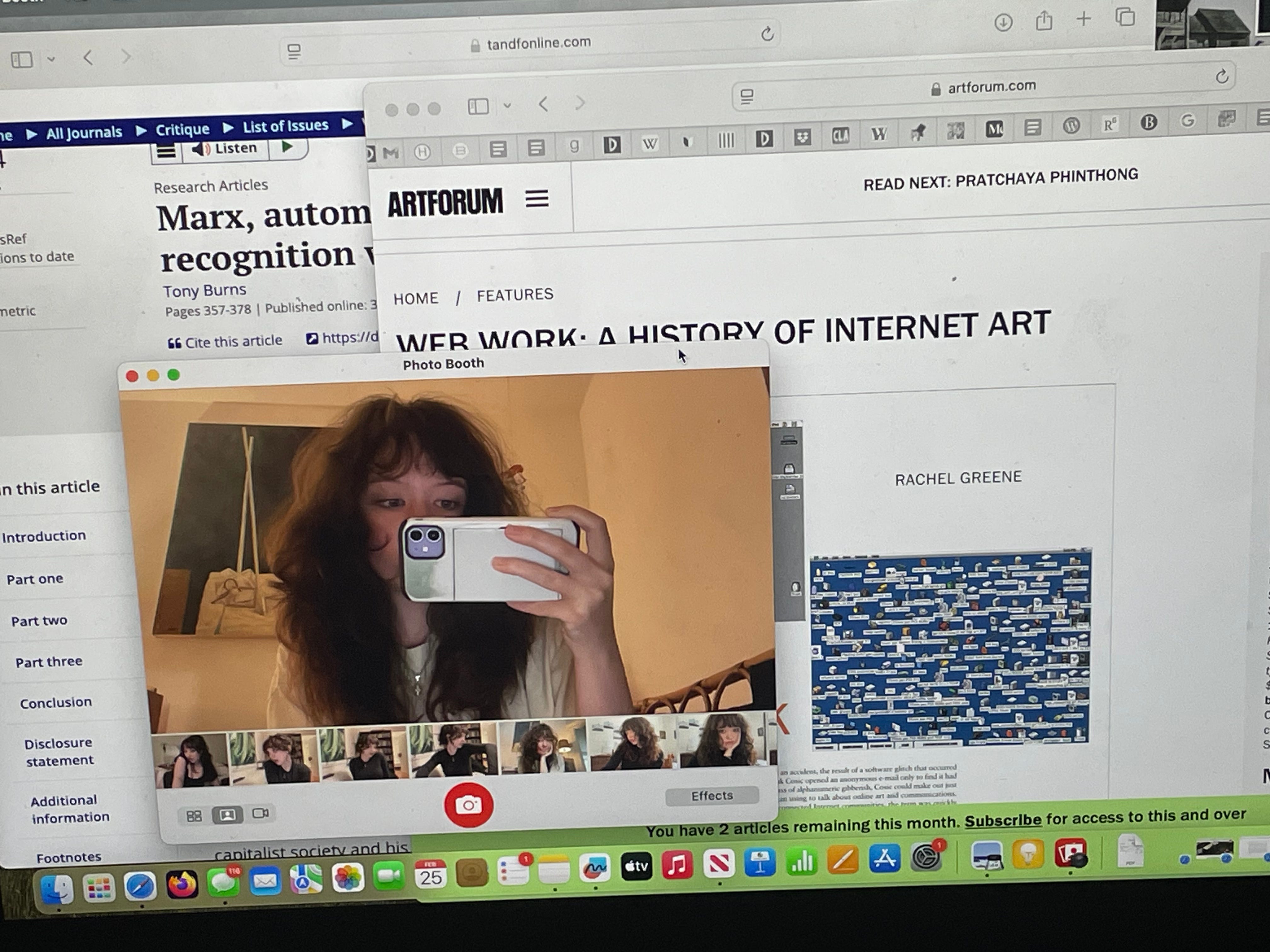Jump to Part three of the article
Screen dimensions: 1270x952
coord(49,662)
